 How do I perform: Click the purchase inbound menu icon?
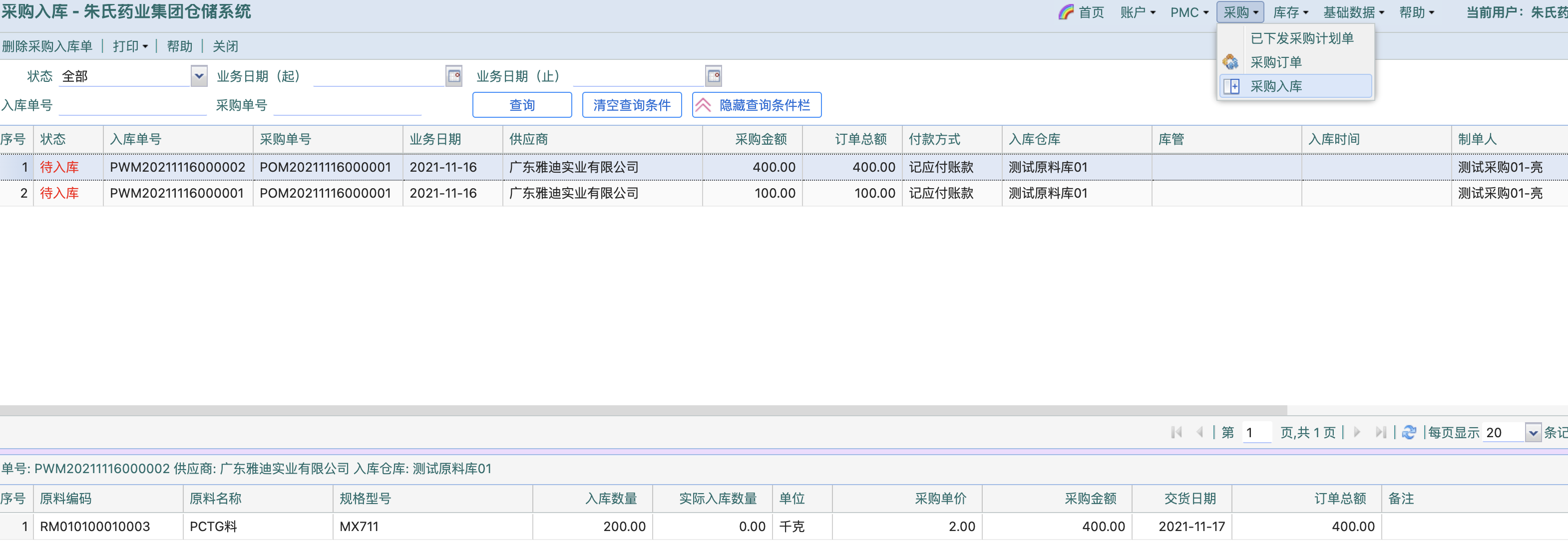pyautogui.click(x=1231, y=86)
